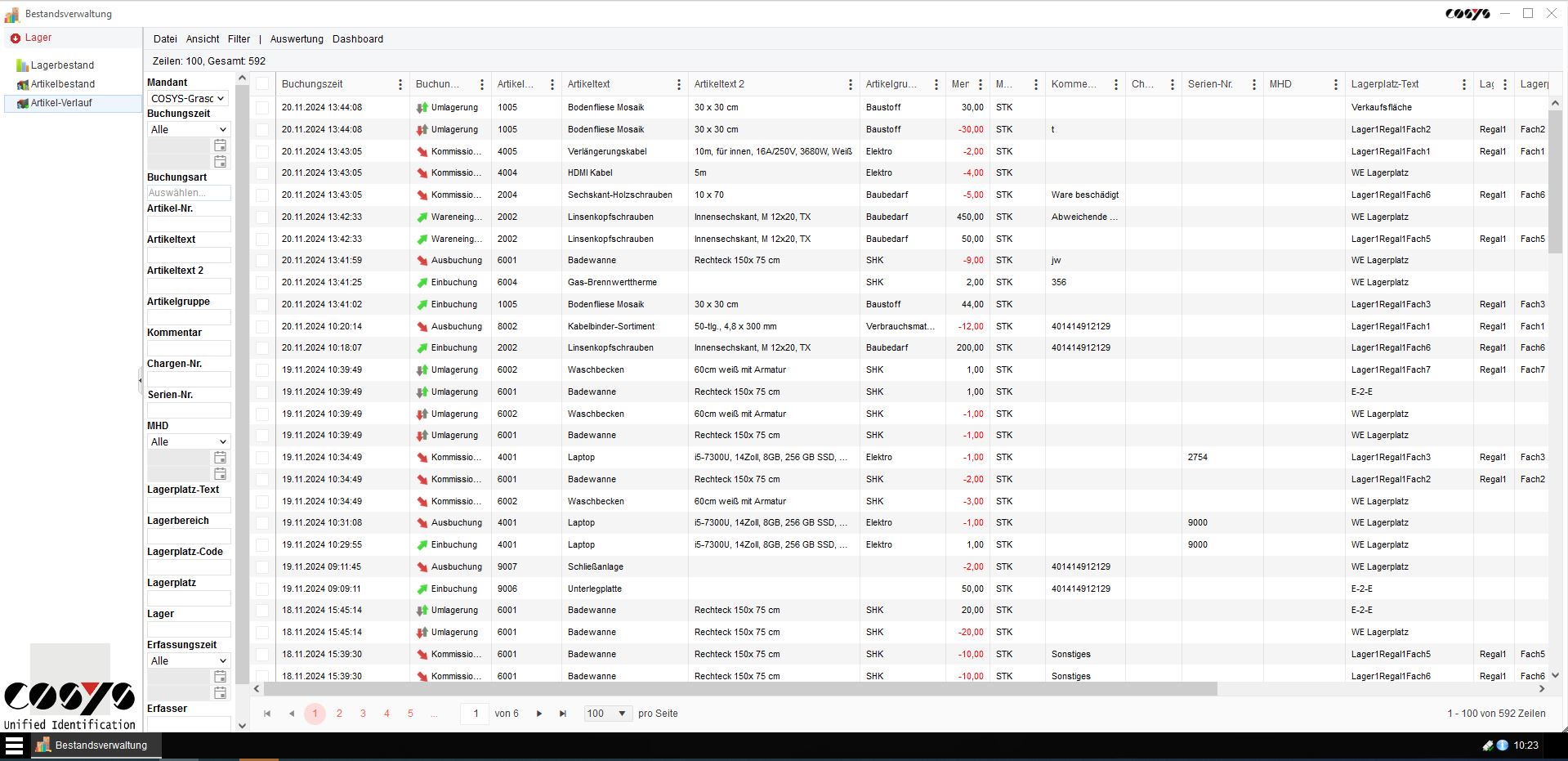The image size is (1568, 761).
Task: Open the taskbar start menu icon
Action: click(x=14, y=745)
